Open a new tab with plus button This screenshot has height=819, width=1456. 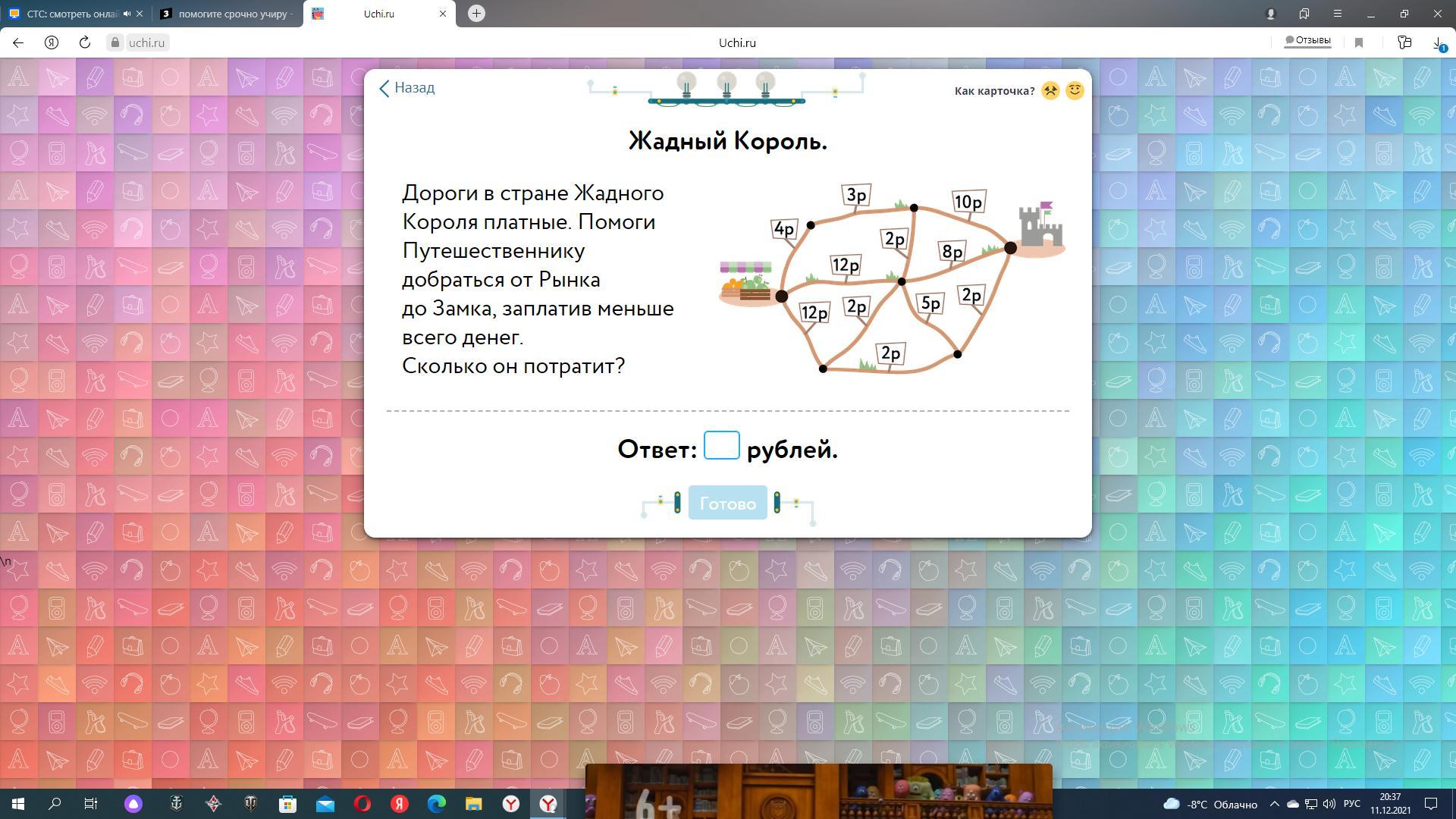coord(476,14)
